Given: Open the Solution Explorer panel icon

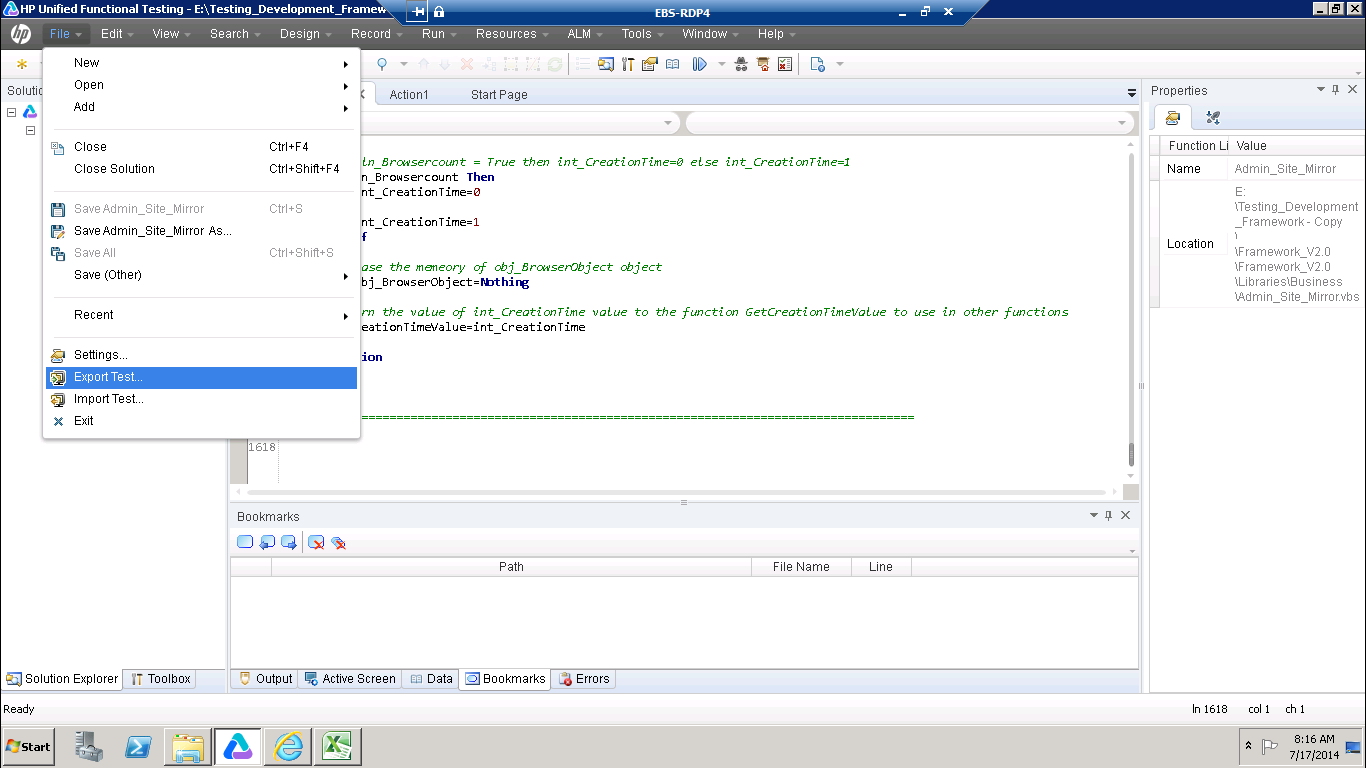Looking at the screenshot, I should [10, 678].
